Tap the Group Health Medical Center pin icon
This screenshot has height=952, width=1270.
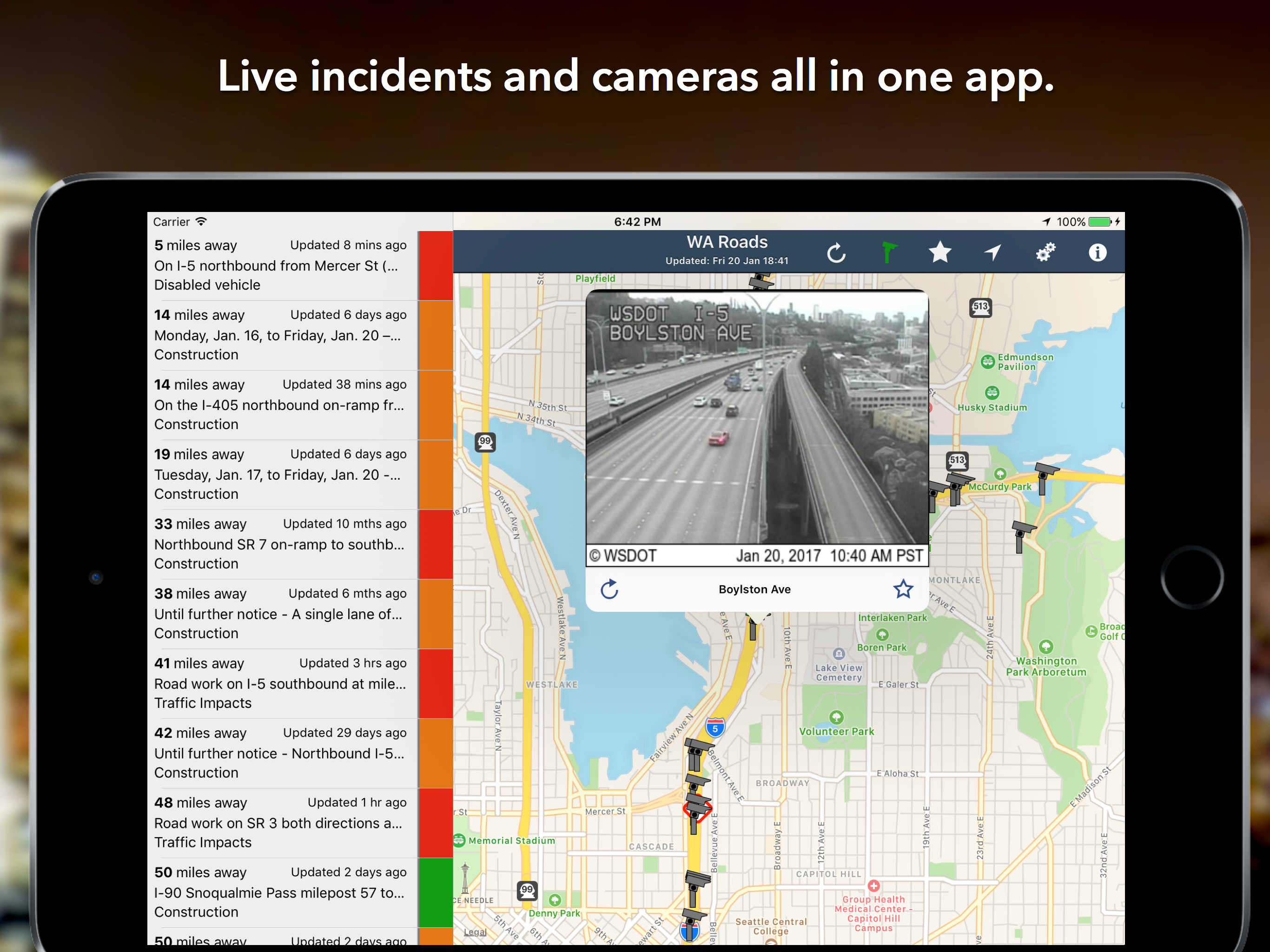click(873, 886)
